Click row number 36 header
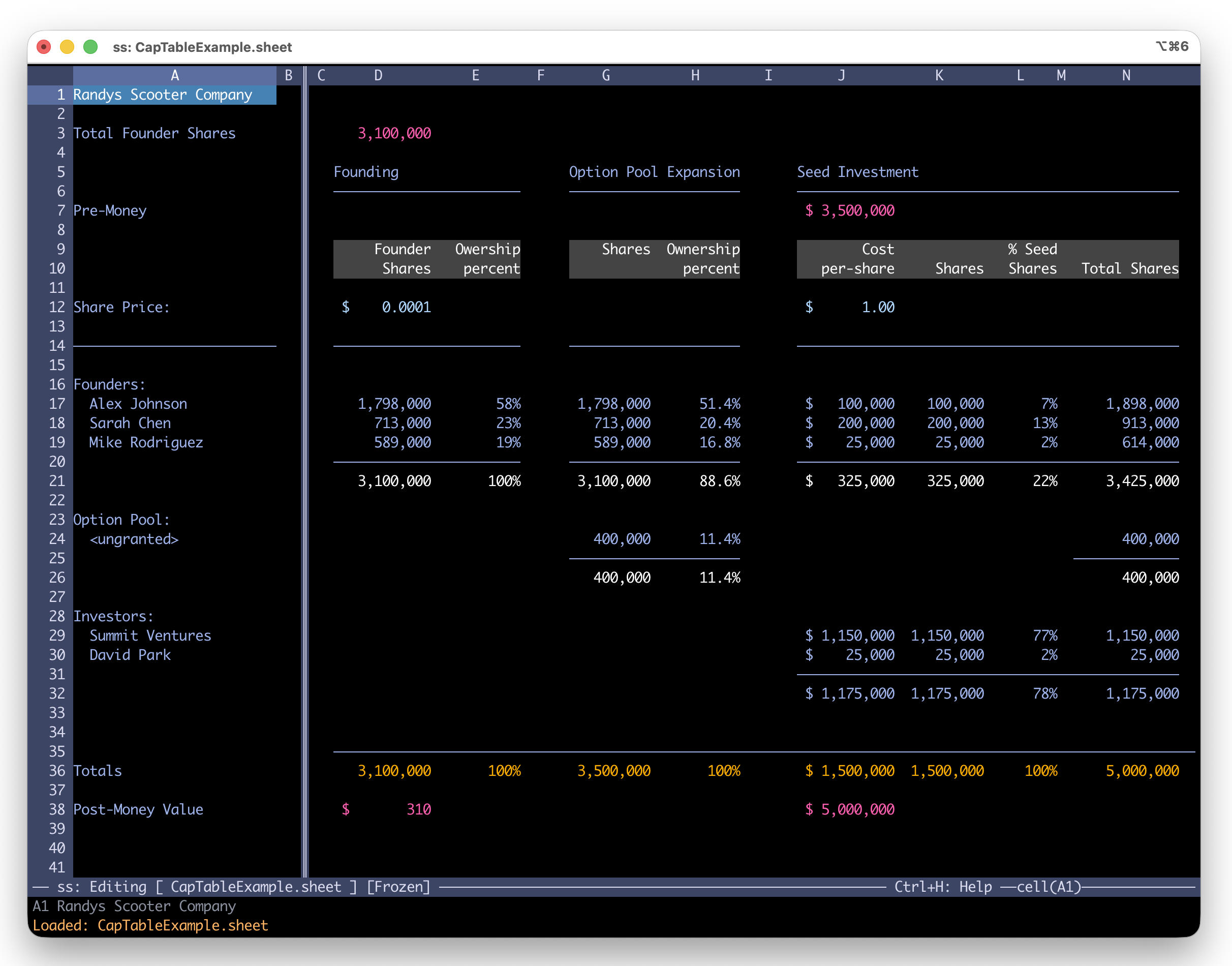The height and width of the screenshot is (966, 1232). [57, 771]
